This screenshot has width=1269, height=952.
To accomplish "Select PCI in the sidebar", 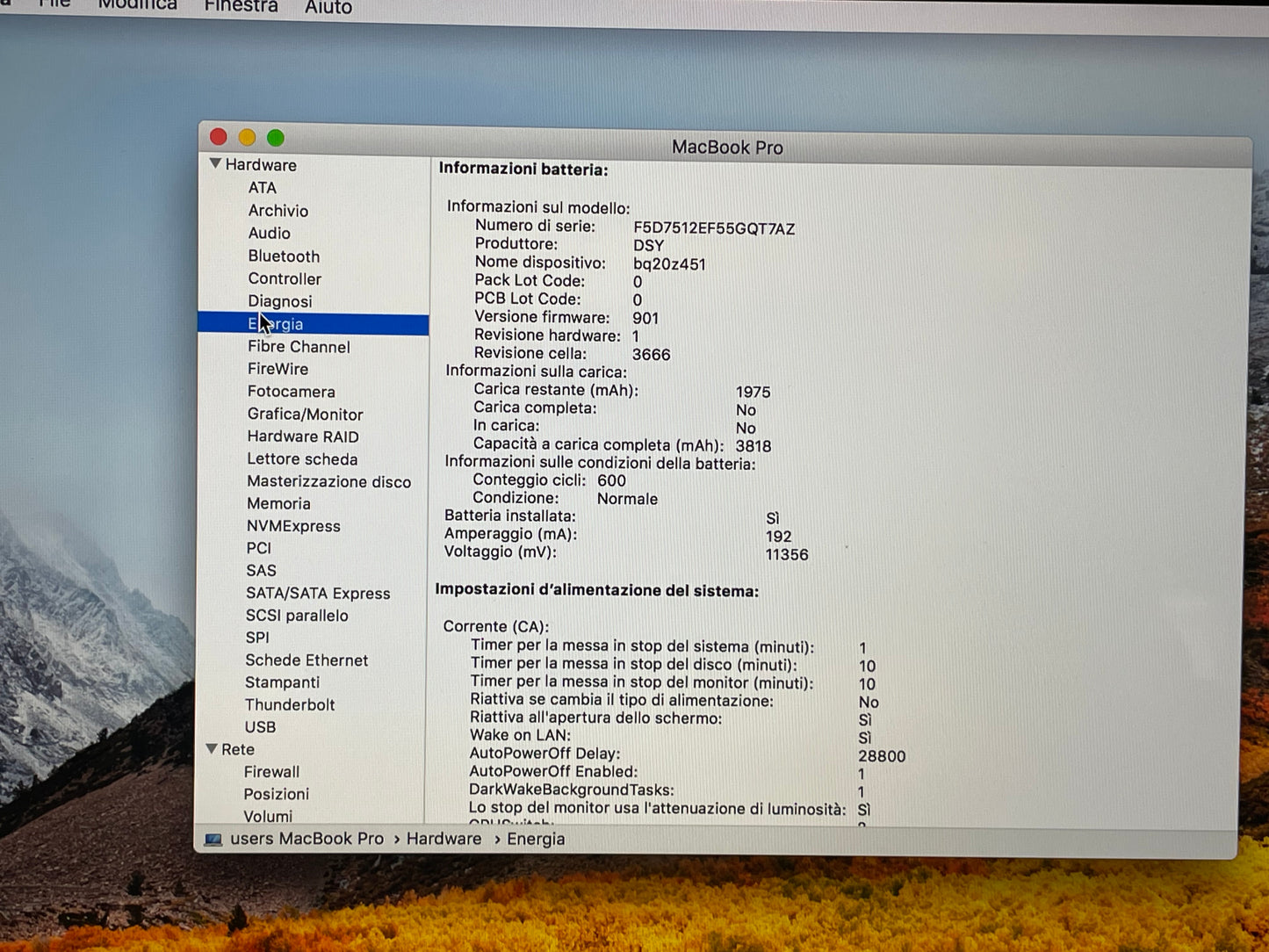I will pos(259,548).
